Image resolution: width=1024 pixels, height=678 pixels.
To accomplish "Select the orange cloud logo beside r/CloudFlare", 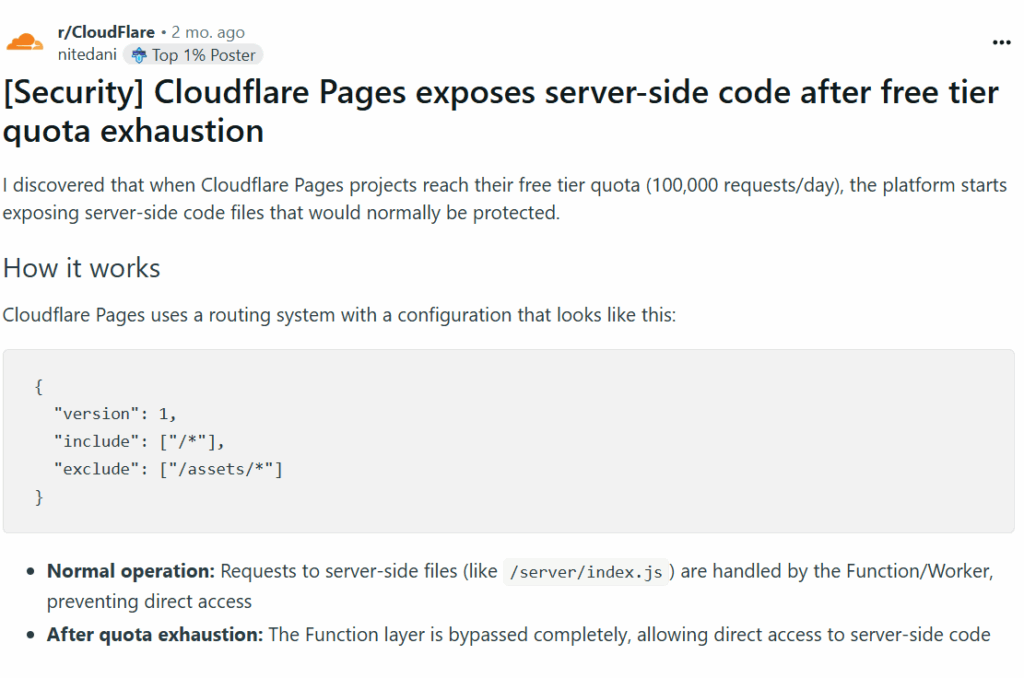I will click(24, 42).
